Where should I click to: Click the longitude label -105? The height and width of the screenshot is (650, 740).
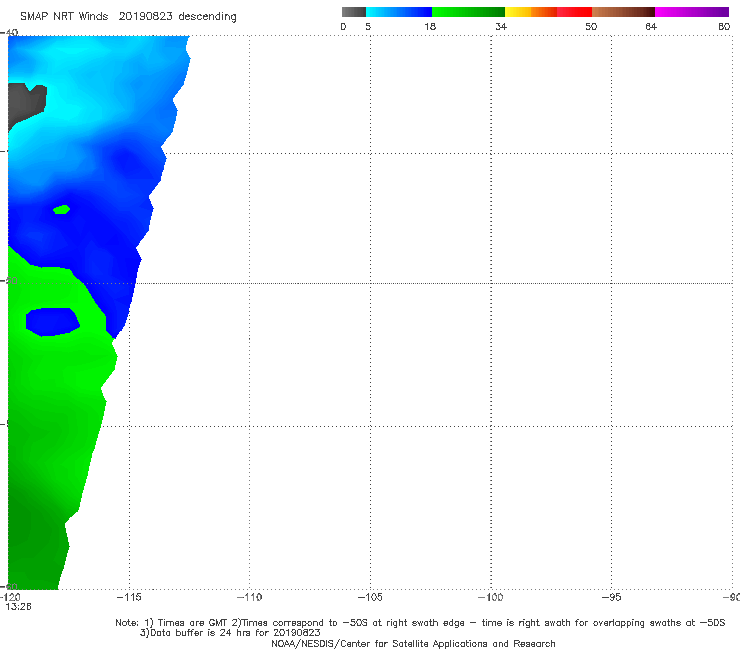370,597
